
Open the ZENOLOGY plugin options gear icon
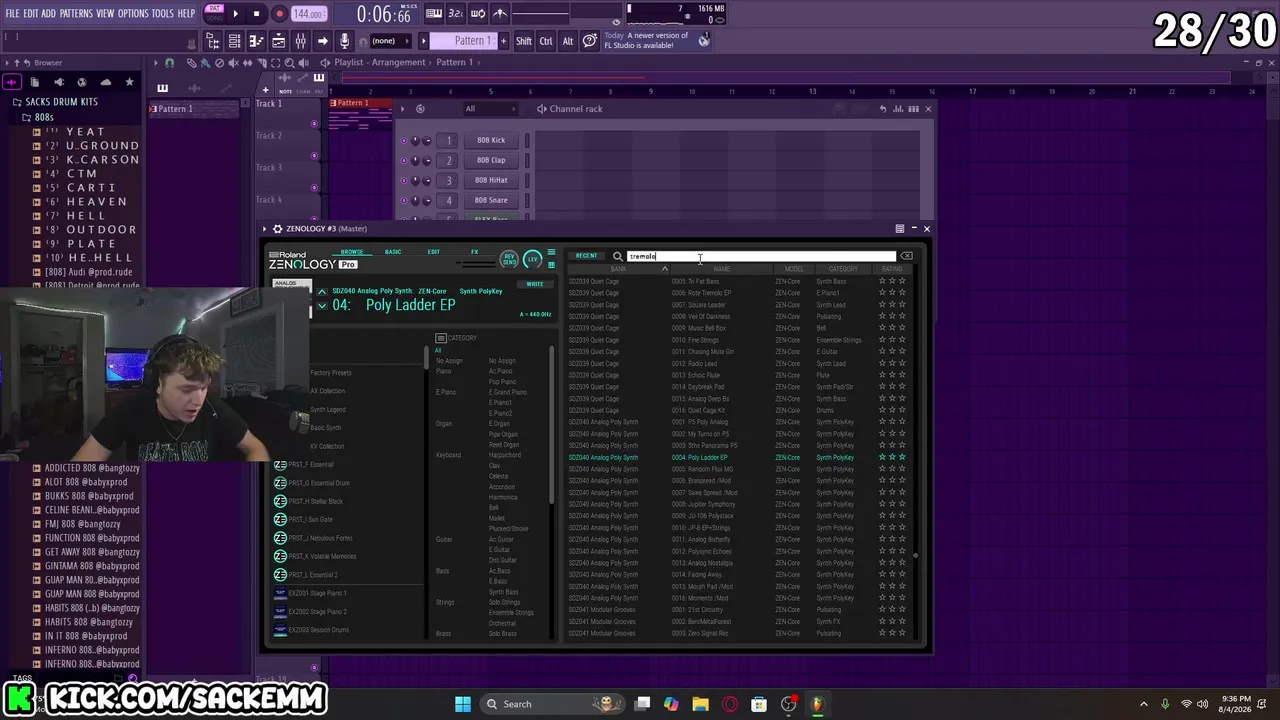[277, 229]
